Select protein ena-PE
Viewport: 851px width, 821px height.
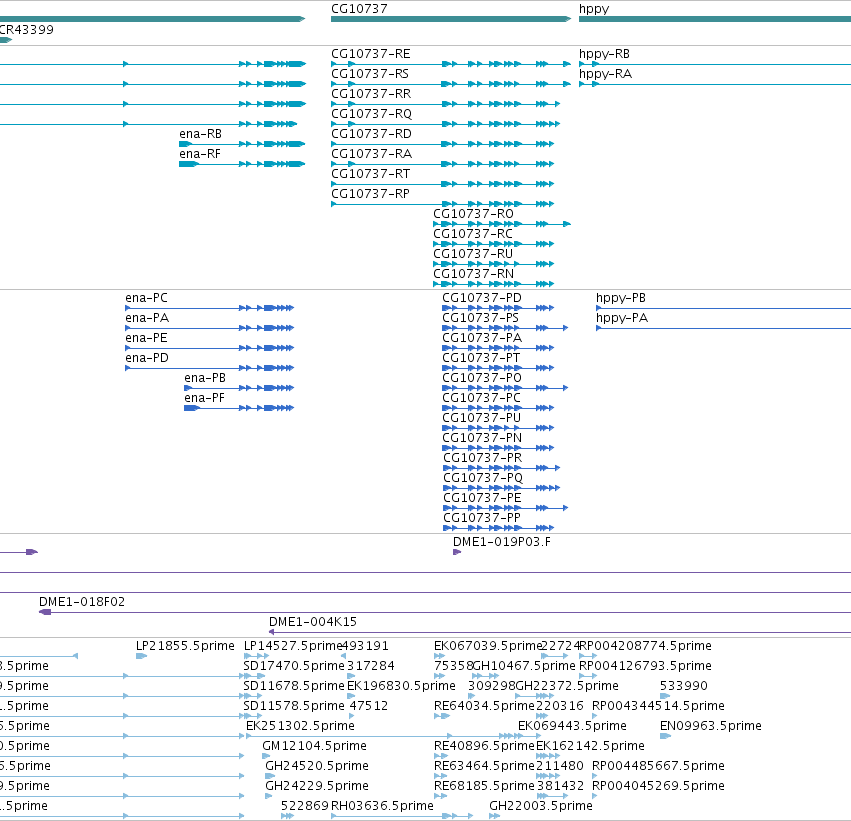point(146,338)
